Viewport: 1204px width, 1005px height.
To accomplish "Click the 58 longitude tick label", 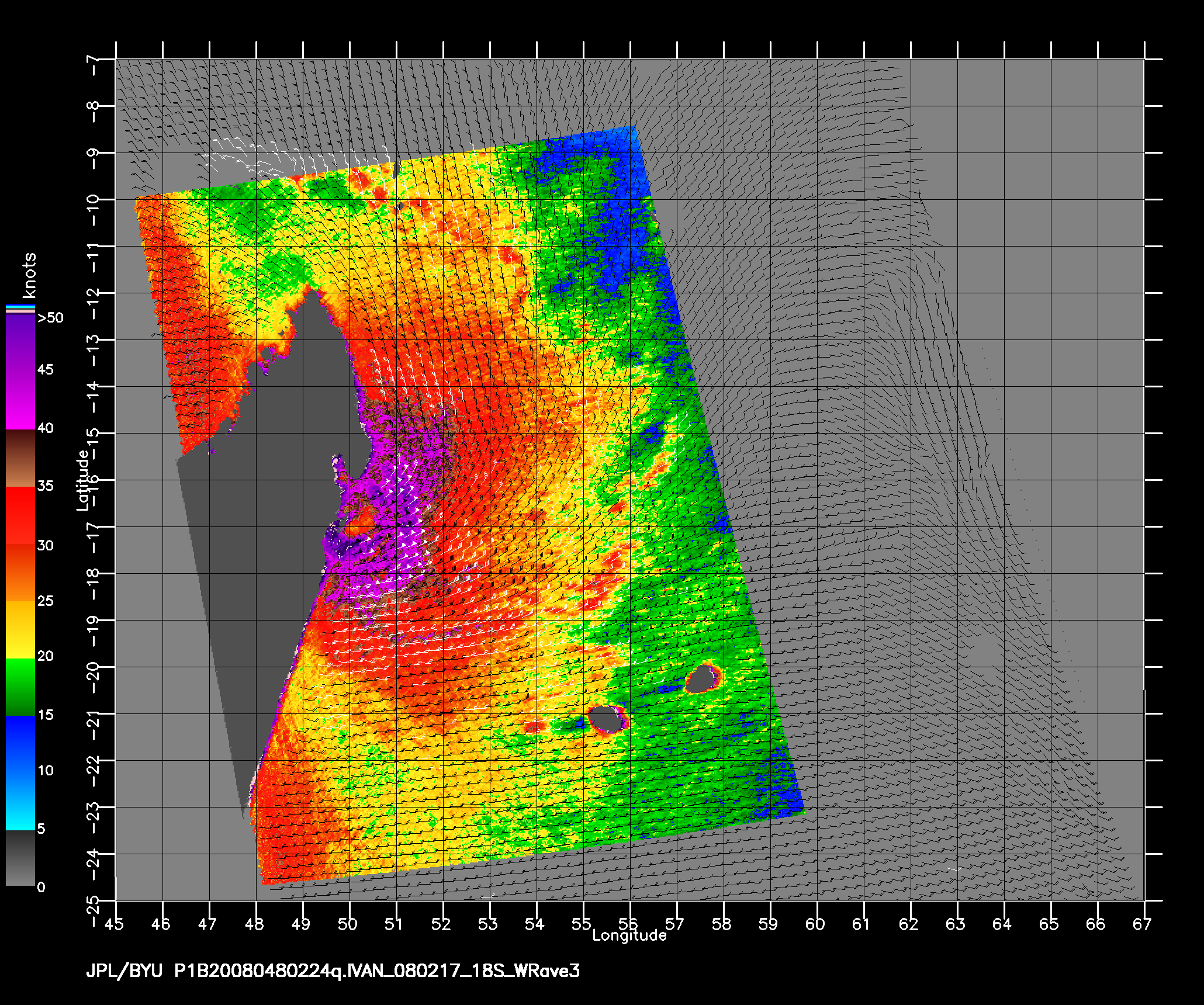I will (722, 924).
